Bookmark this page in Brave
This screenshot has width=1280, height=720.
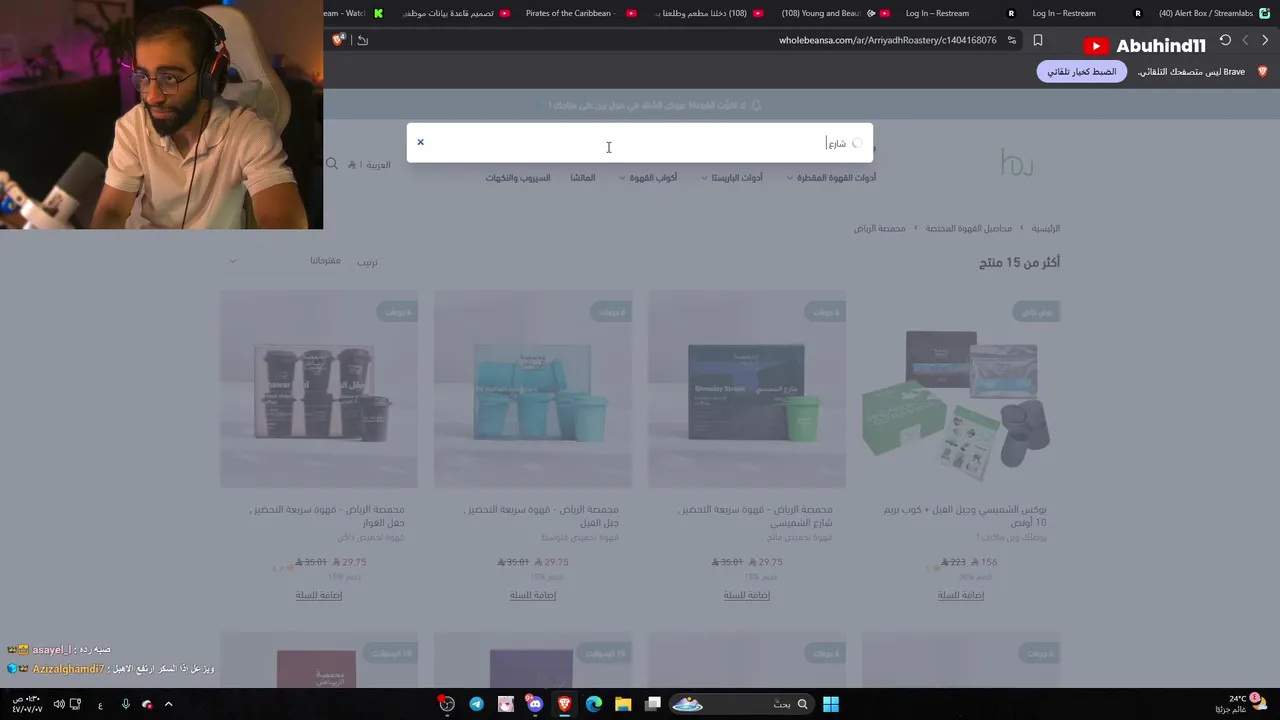click(x=1038, y=40)
